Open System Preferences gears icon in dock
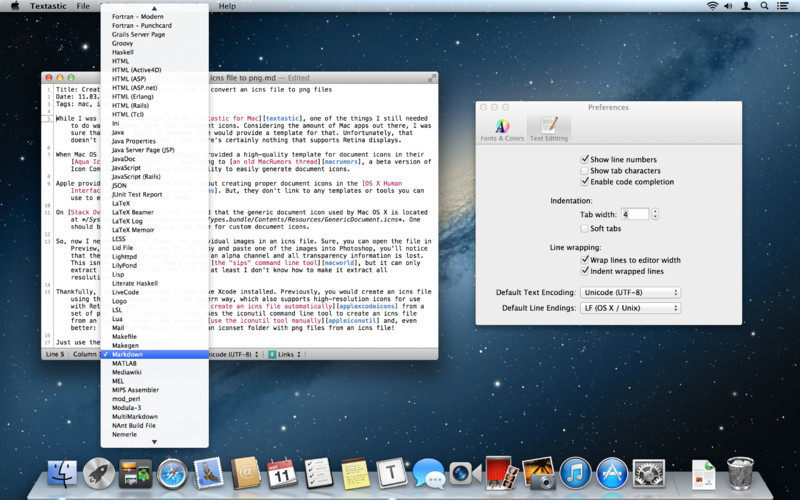The width and height of the screenshot is (800, 500). click(648, 473)
